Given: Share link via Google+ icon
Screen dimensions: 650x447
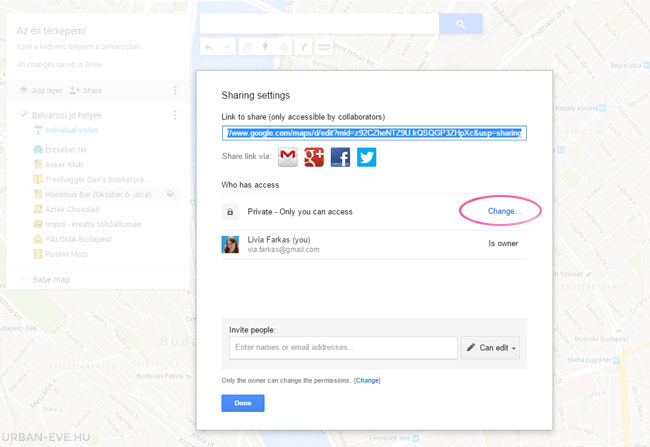Looking at the screenshot, I should 314,157.
